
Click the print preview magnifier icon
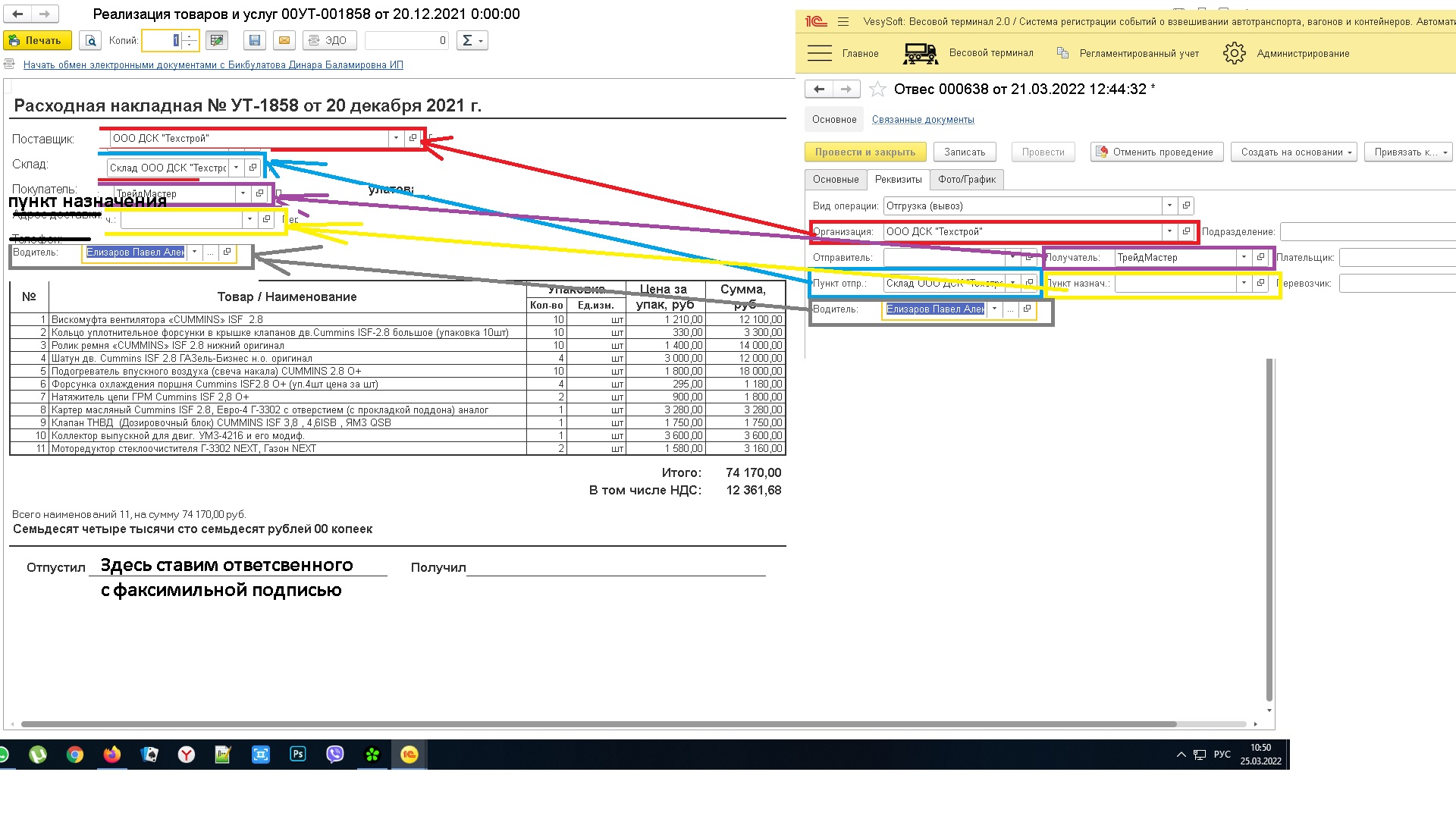click(x=91, y=41)
